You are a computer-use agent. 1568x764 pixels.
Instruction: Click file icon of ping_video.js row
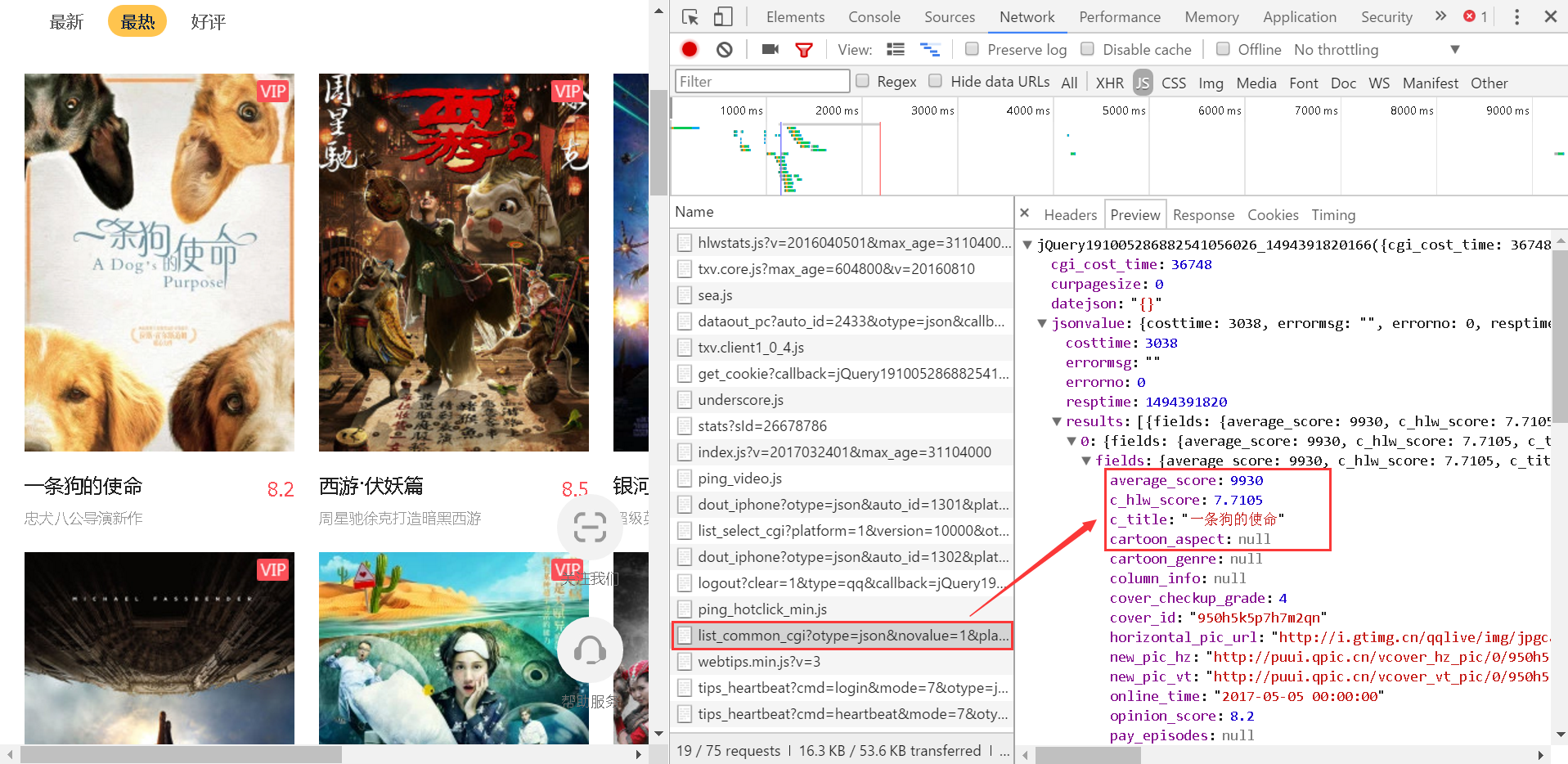pos(685,479)
